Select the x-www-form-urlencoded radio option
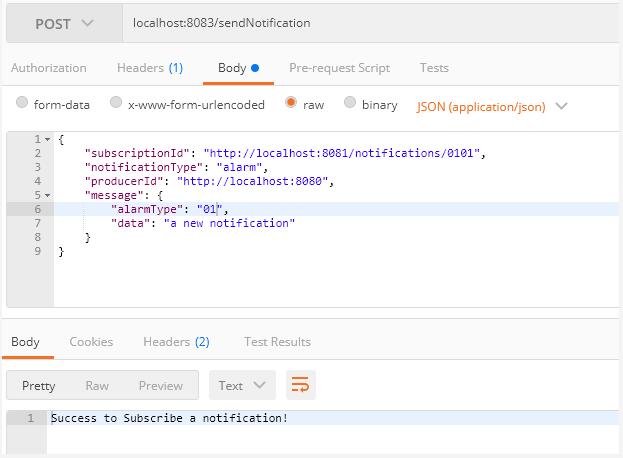This screenshot has height=458, width=623. pos(116,104)
